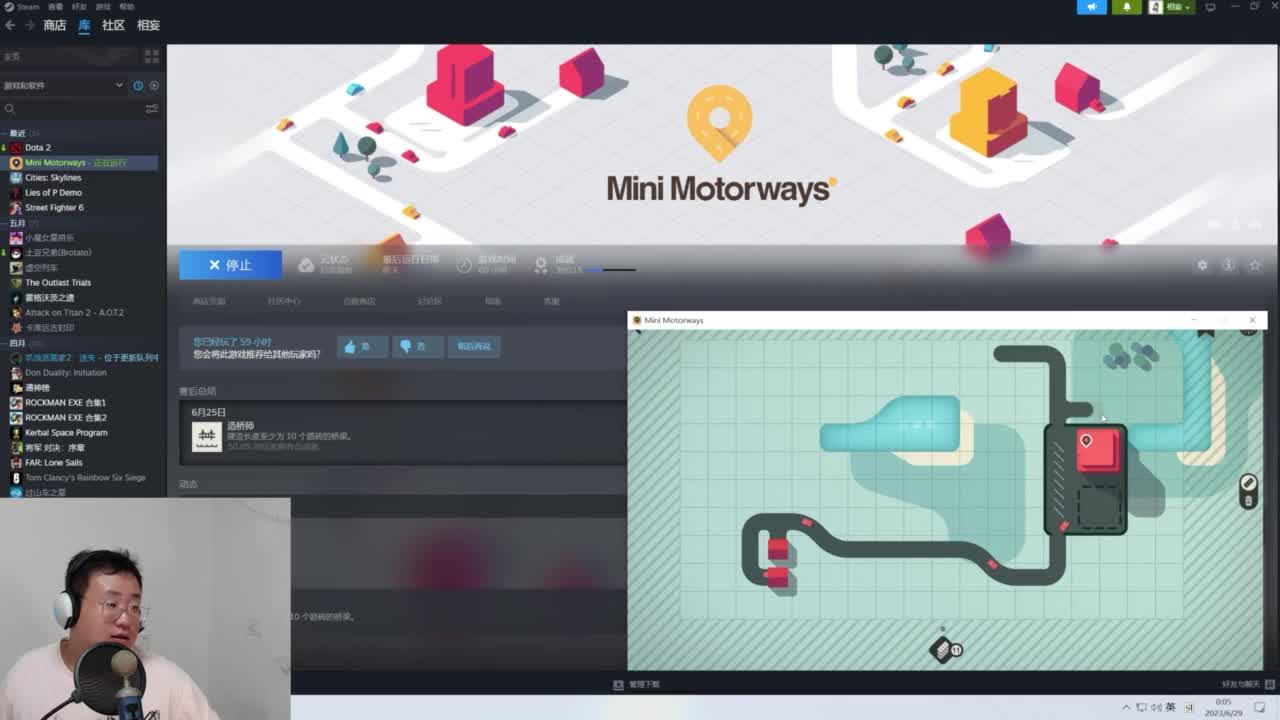Click the 造桥师 bridge achievement icon
Screen dimensions: 1280x720
(207, 436)
